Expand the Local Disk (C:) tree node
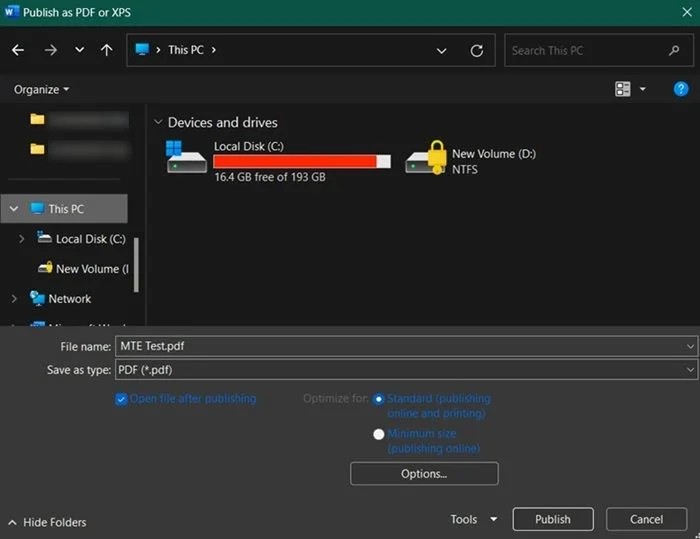This screenshot has width=700, height=539. (22, 239)
